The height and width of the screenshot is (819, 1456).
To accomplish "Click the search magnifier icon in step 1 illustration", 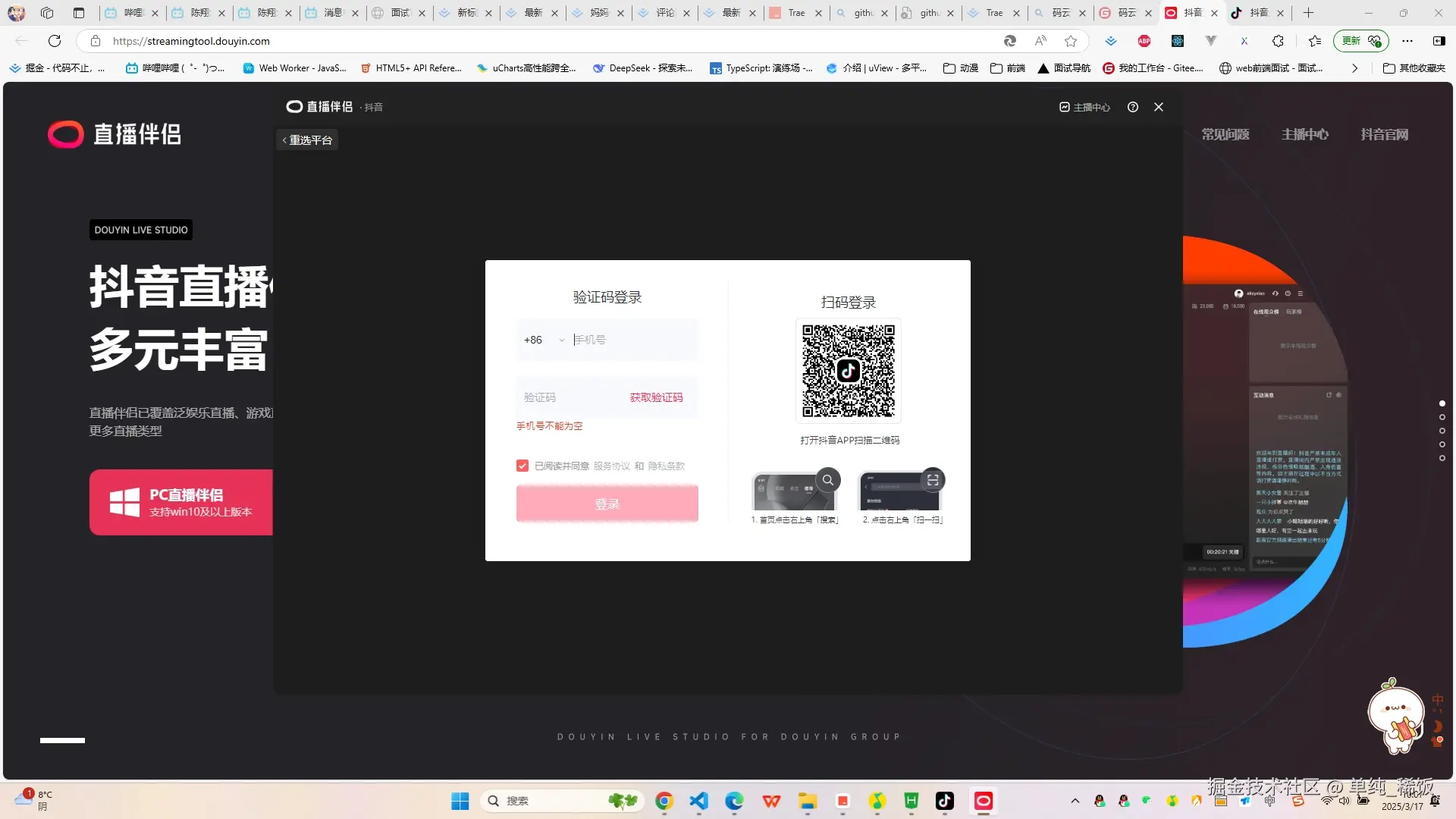I will coord(828,479).
